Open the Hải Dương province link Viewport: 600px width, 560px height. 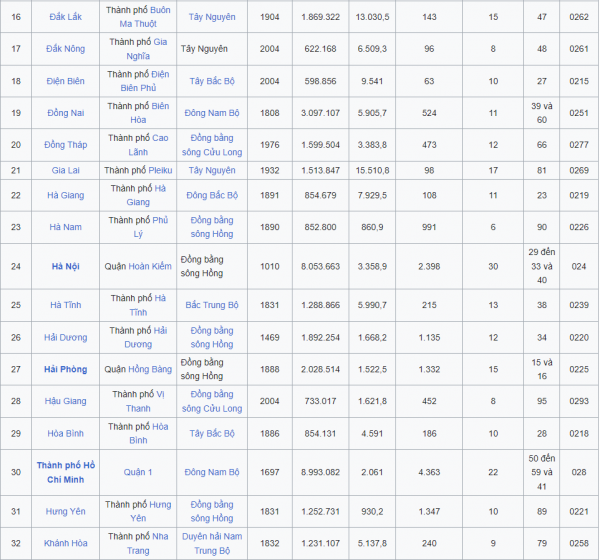pos(65,338)
